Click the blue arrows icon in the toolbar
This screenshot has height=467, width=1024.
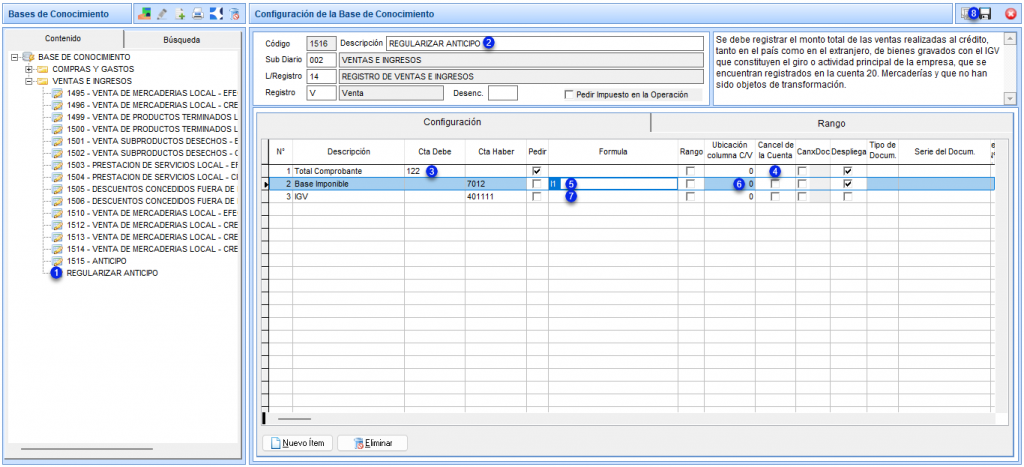(x=216, y=13)
